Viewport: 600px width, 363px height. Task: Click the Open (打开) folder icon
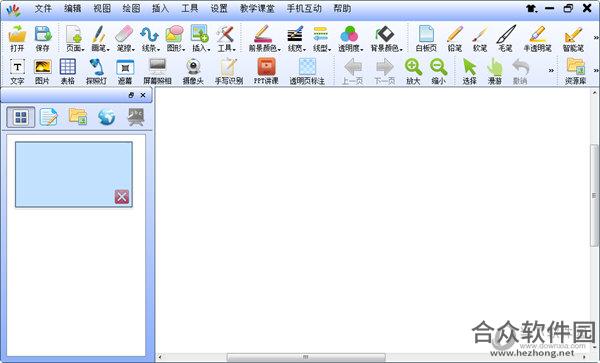[17, 37]
